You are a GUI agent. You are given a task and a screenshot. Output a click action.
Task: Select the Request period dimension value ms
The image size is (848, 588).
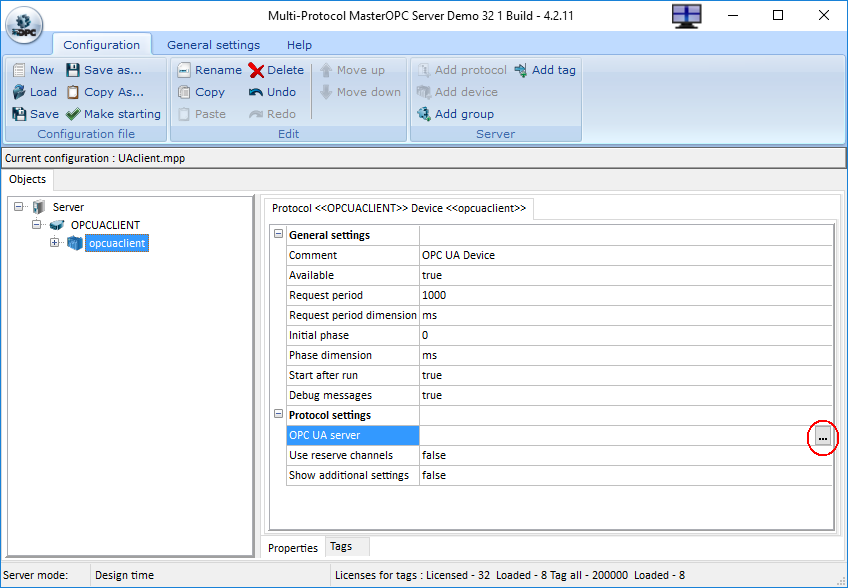coord(626,315)
